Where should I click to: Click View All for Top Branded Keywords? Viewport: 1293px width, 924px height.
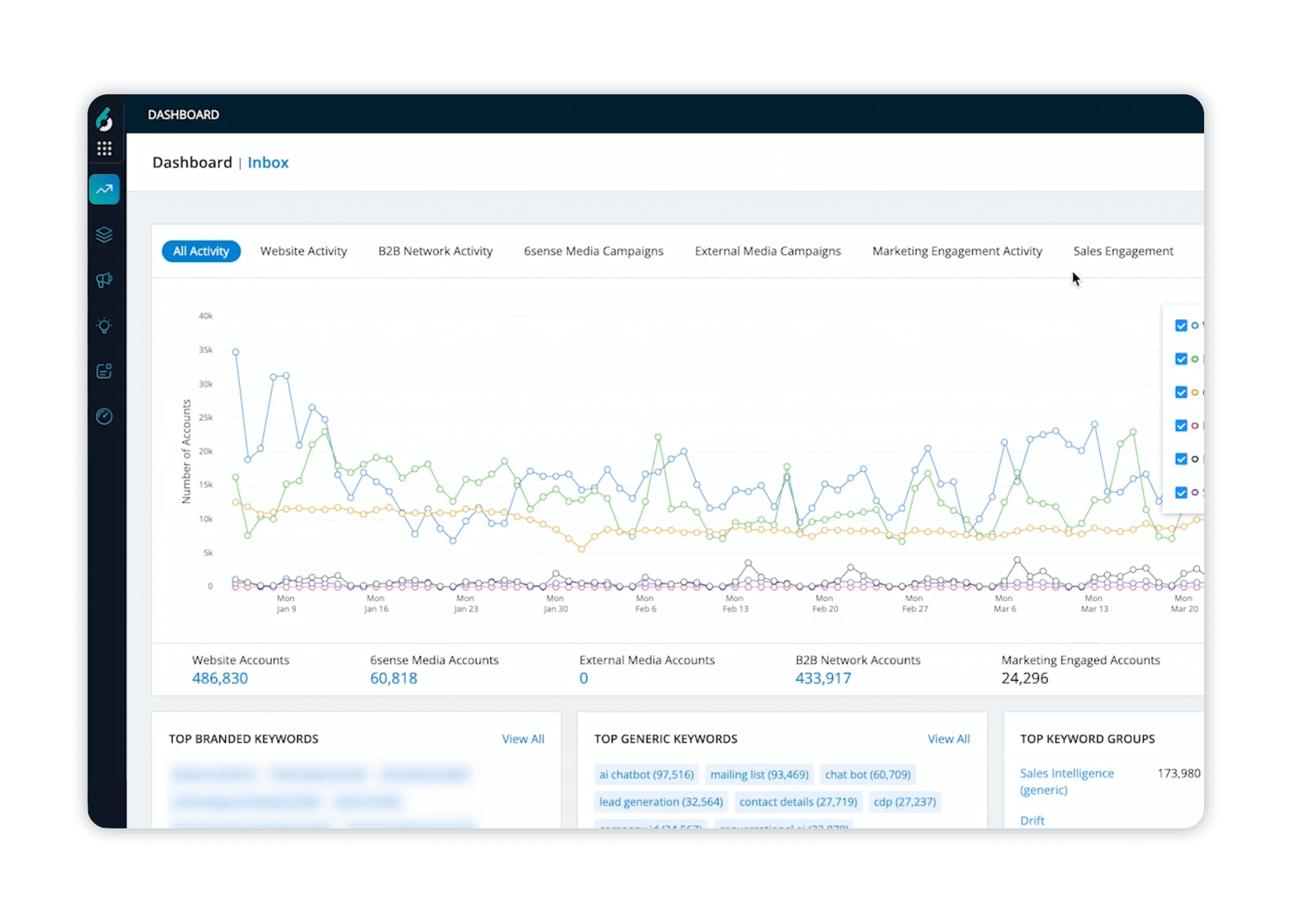pos(523,738)
